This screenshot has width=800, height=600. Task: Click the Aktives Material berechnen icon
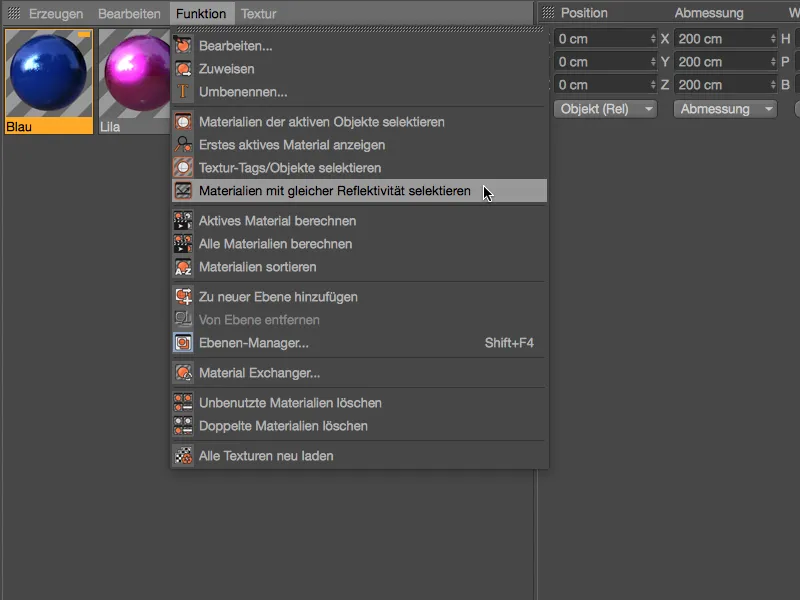pos(185,222)
